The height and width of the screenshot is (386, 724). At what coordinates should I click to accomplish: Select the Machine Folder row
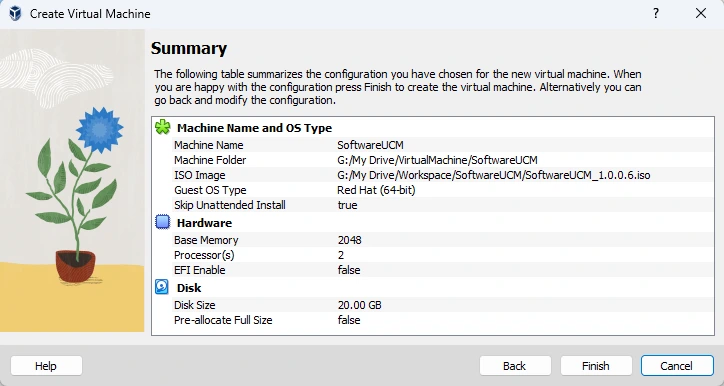pyautogui.click(x=442, y=160)
